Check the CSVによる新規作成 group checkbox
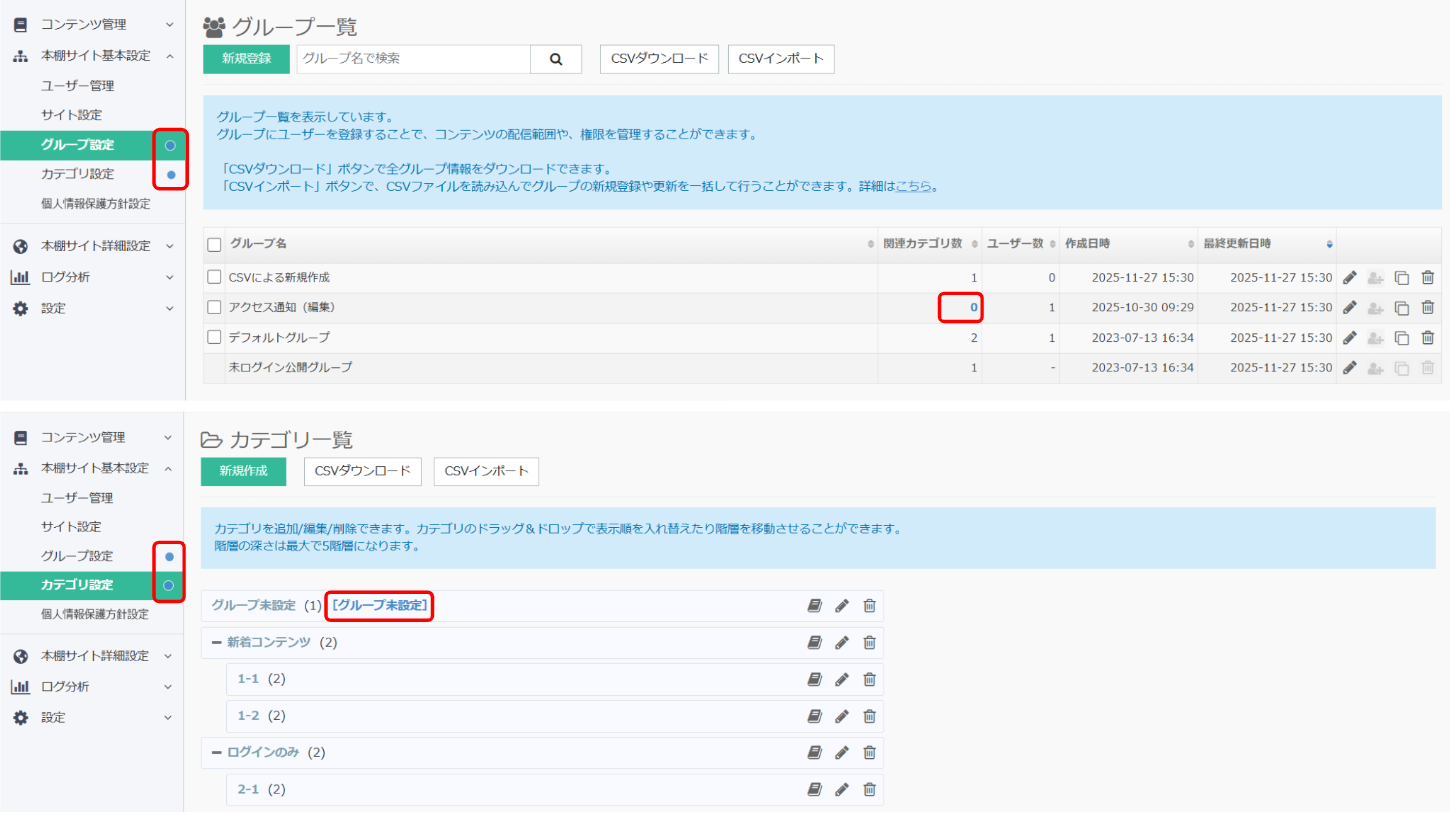Image resolution: width=1450 pixels, height=814 pixels. [214, 277]
